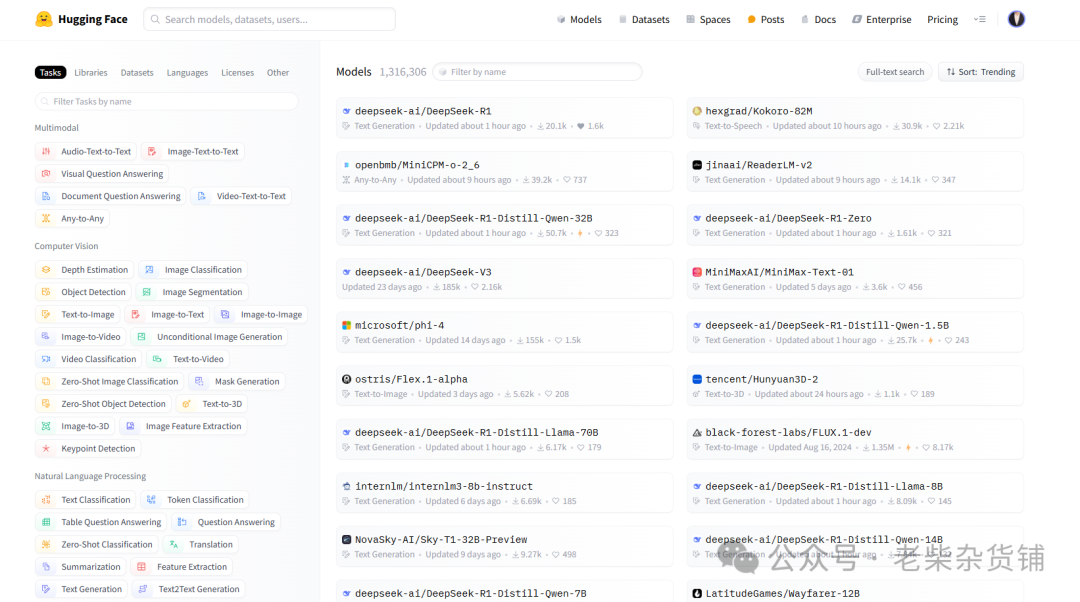Select the Feature Extraction task filter
This screenshot has width=1080, height=602.
181,567
